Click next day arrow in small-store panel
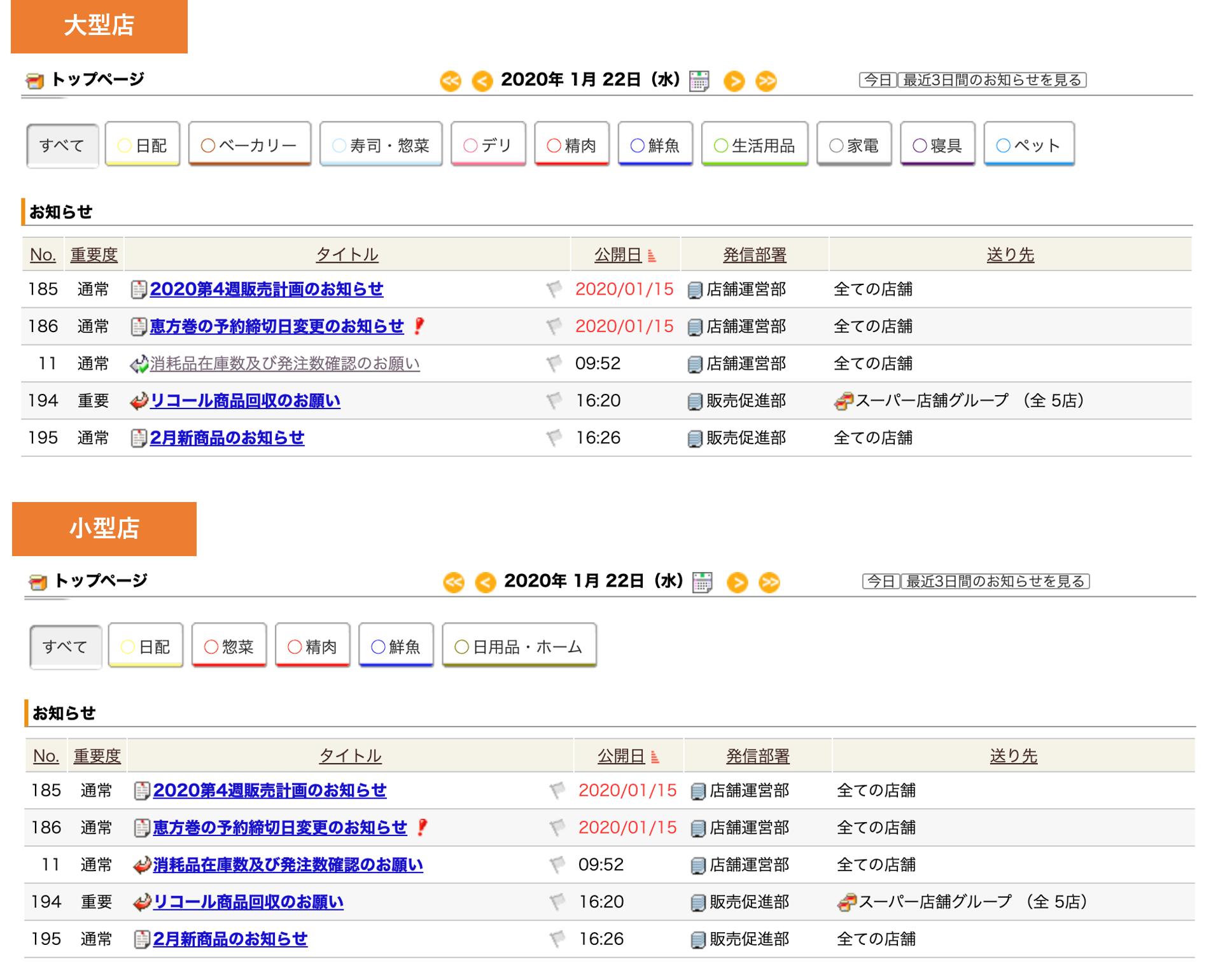The height and width of the screenshot is (978, 1232). tap(737, 582)
